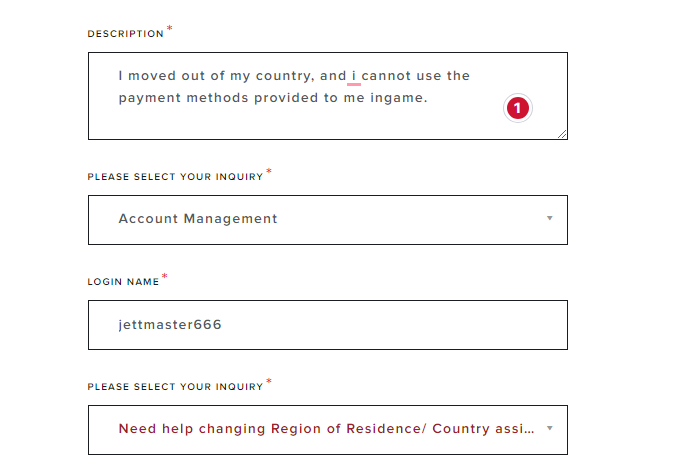This screenshot has width=681, height=468.
Task: Focus the Description text area
Action: 328,96
